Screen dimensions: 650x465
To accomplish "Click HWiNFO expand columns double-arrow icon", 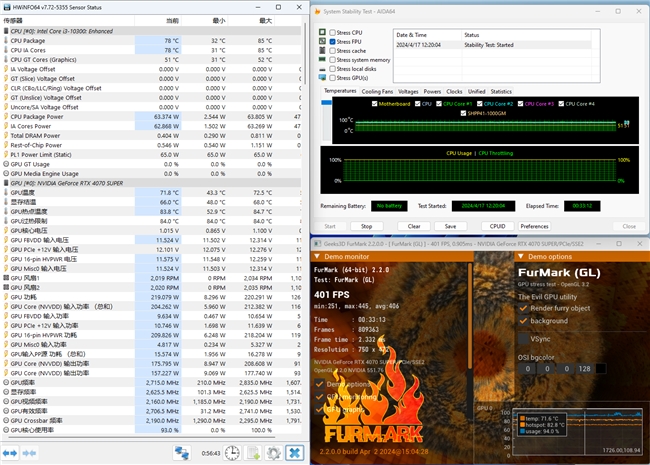I will 10,453.
